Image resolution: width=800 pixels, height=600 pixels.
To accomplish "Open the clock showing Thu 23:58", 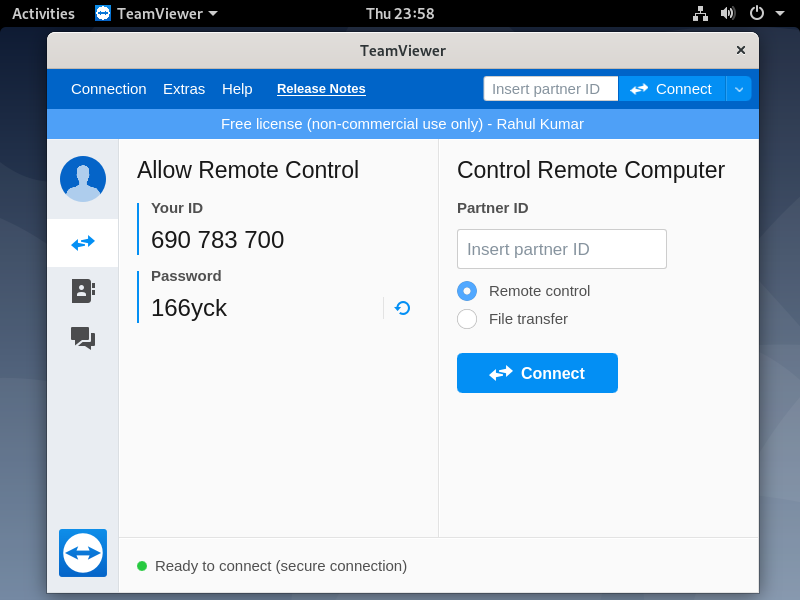I will click(x=400, y=13).
